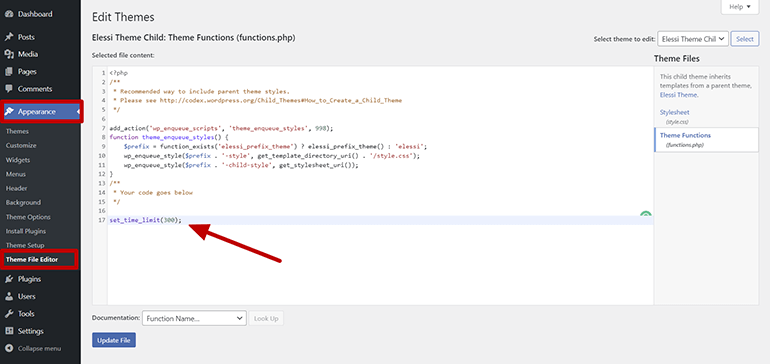Open the Function Name documentation dropdown
The height and width of the screenshot is (364, 770).
coord(194,318)
